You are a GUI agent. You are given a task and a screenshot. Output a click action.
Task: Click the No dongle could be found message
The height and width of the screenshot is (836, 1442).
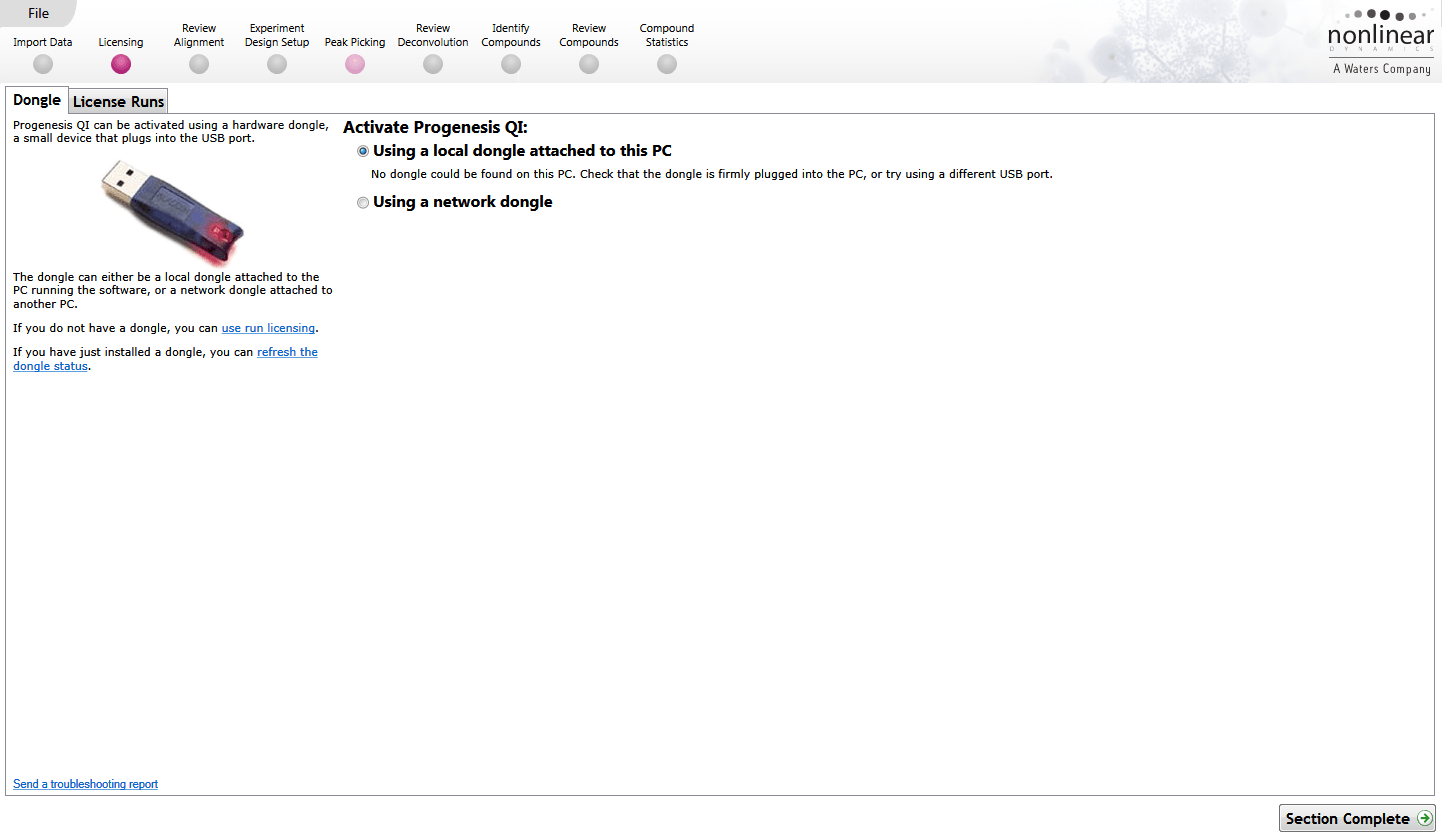712,174
